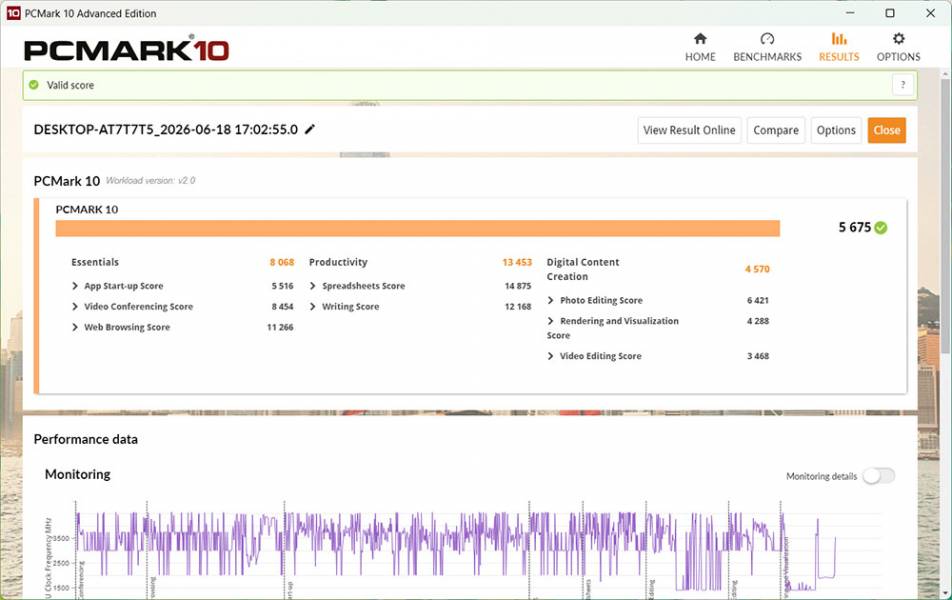Open the HOME tab label
The image size is (952, 600).
pyautogui.click(x=700, y=56)
